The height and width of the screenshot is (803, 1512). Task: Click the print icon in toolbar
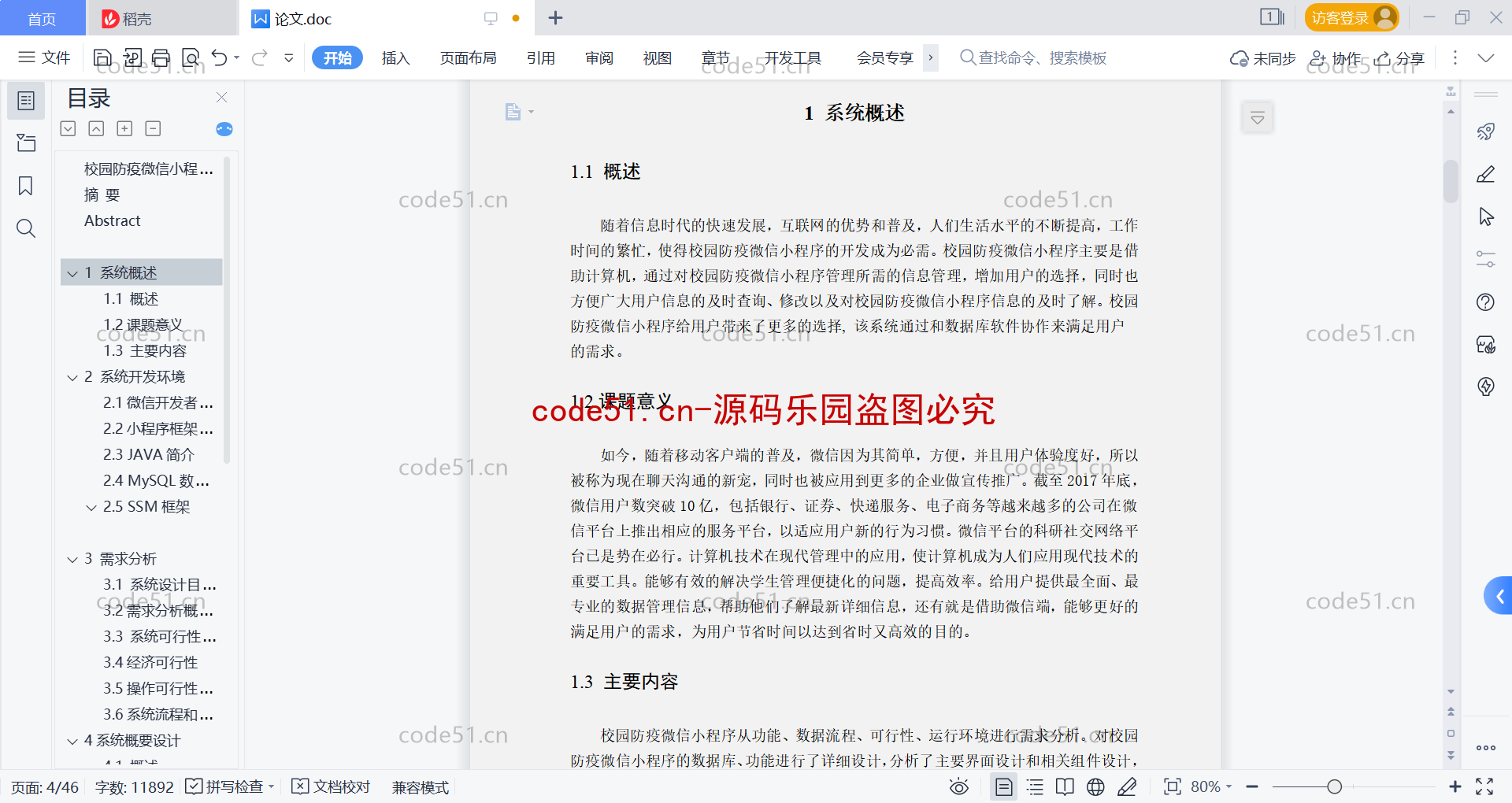pos(161,57)
